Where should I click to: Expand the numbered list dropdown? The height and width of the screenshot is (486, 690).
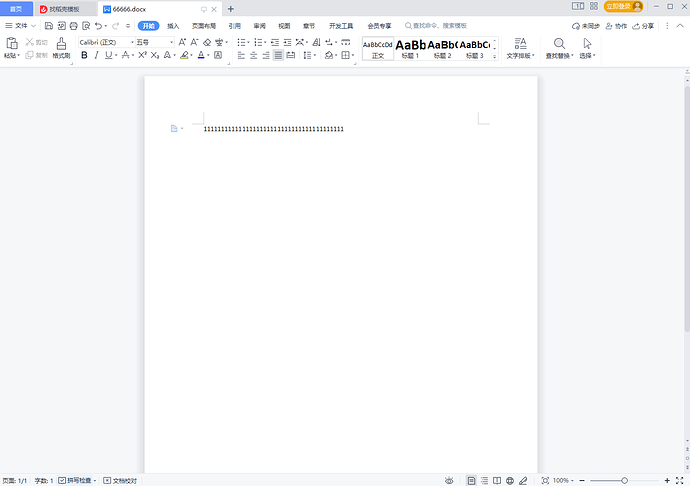point(265,42)
